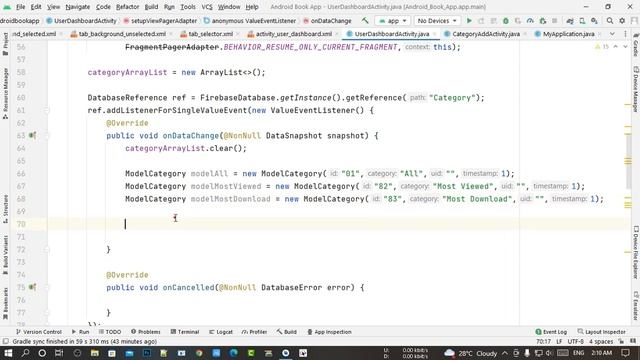Click the Make Project hammer icon
The height and width of the screenshot is (360, 640).
(364, 20)
